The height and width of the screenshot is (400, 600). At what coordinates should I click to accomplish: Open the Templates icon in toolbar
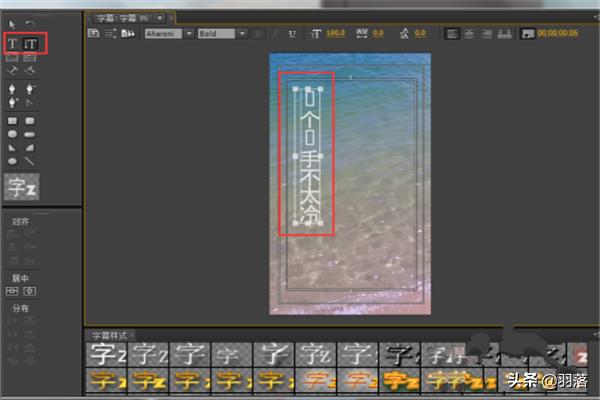click(x=127, y=33)
